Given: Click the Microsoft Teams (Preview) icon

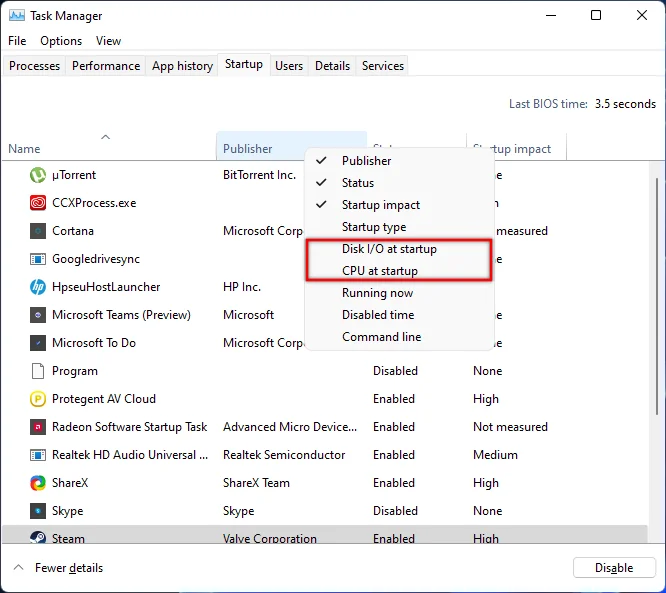Looking at the screenshot, I should [38, 315].
